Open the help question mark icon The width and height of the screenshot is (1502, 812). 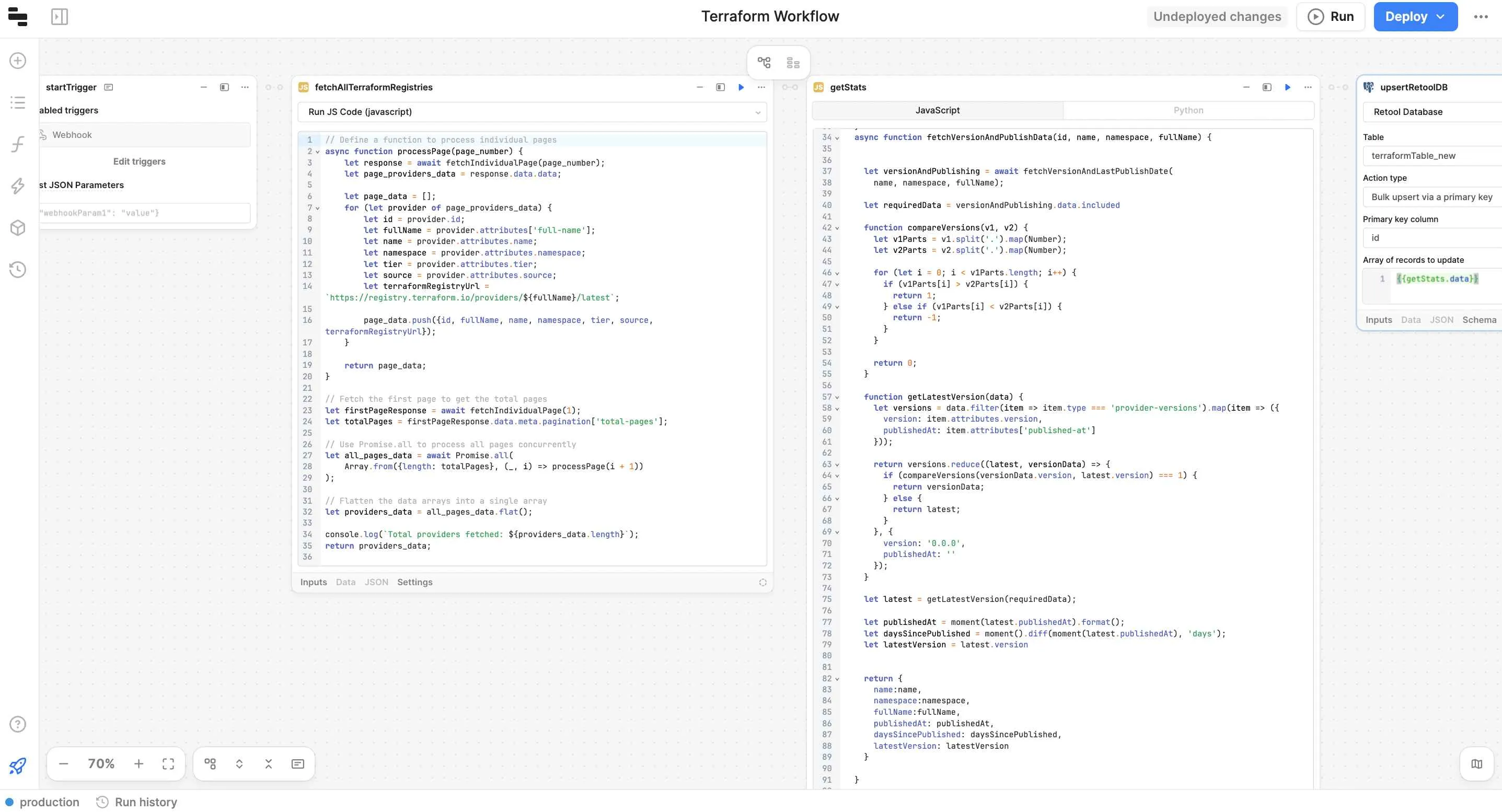click(x=18, y=724)
